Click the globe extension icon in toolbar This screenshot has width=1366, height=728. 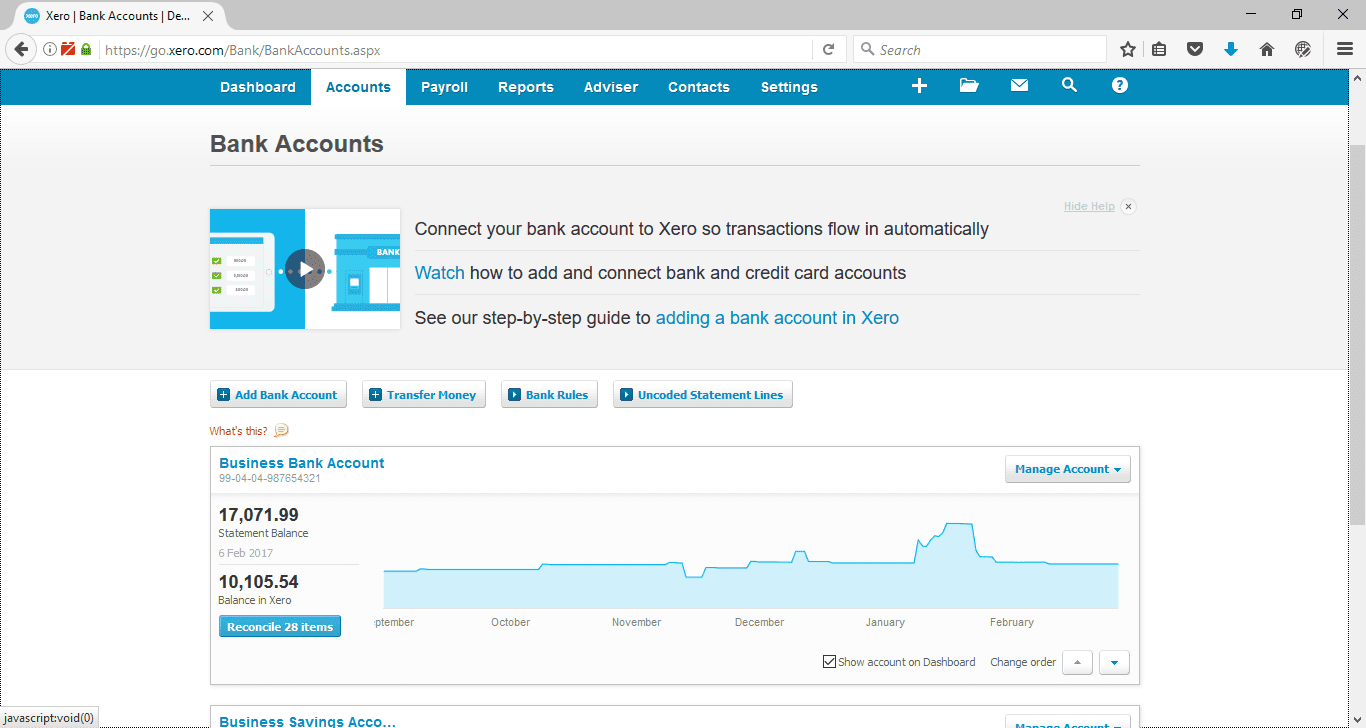(x=1303, y=49)
